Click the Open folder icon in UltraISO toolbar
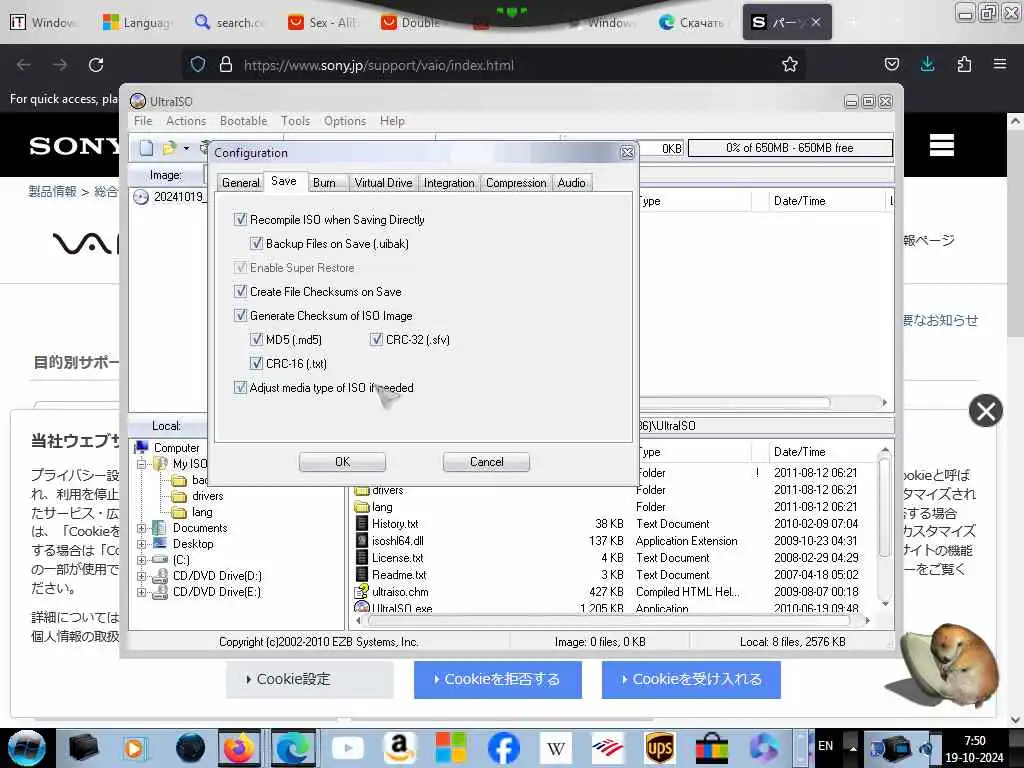The width and height of the screenshot is (1024, 768). click(x=169, y=148)
